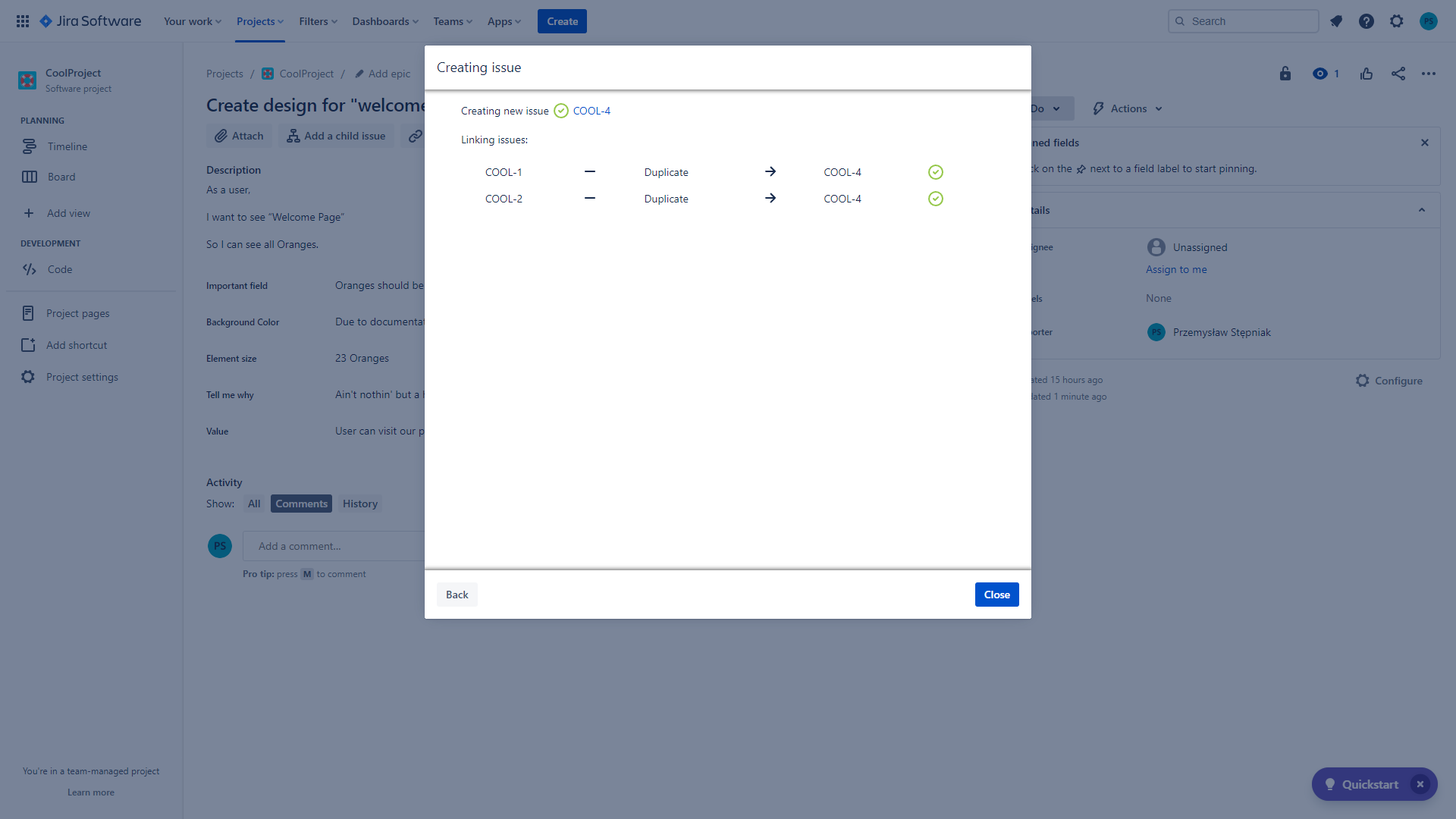Image resolution: width=1456 pixels, height=819 pixels.
Task: Click the notifications icon in header
Action: [1336, 21]
